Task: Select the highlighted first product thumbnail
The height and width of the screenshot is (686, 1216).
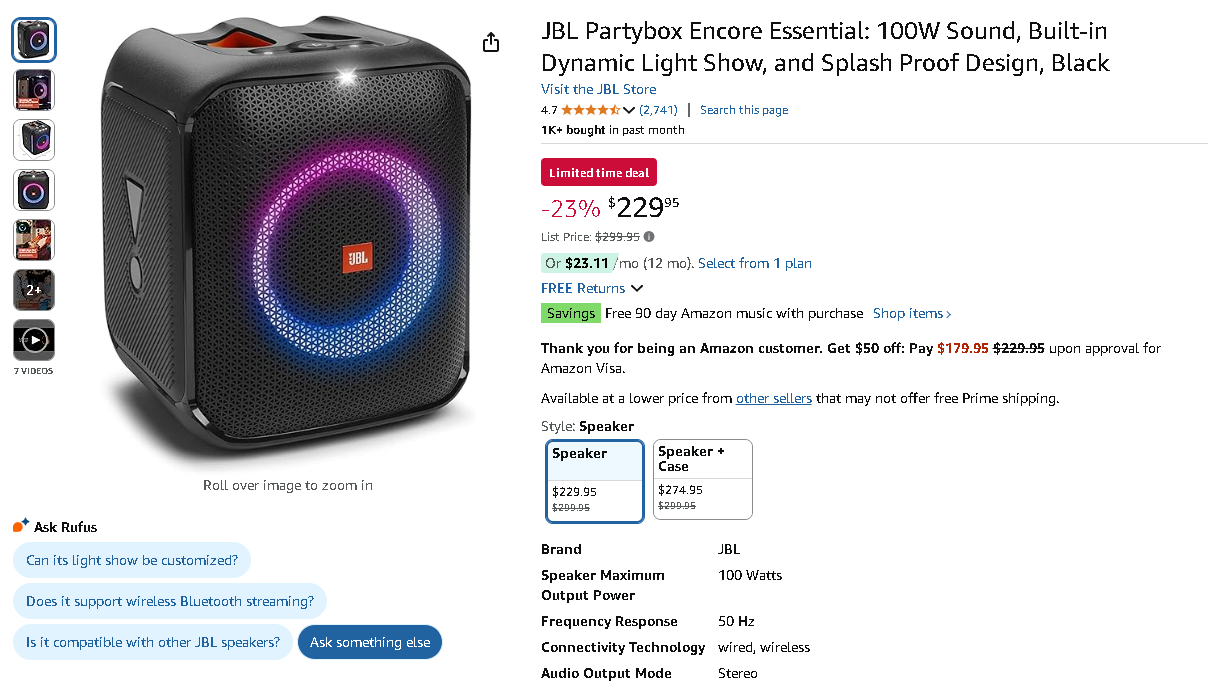Action: [33, 39]
